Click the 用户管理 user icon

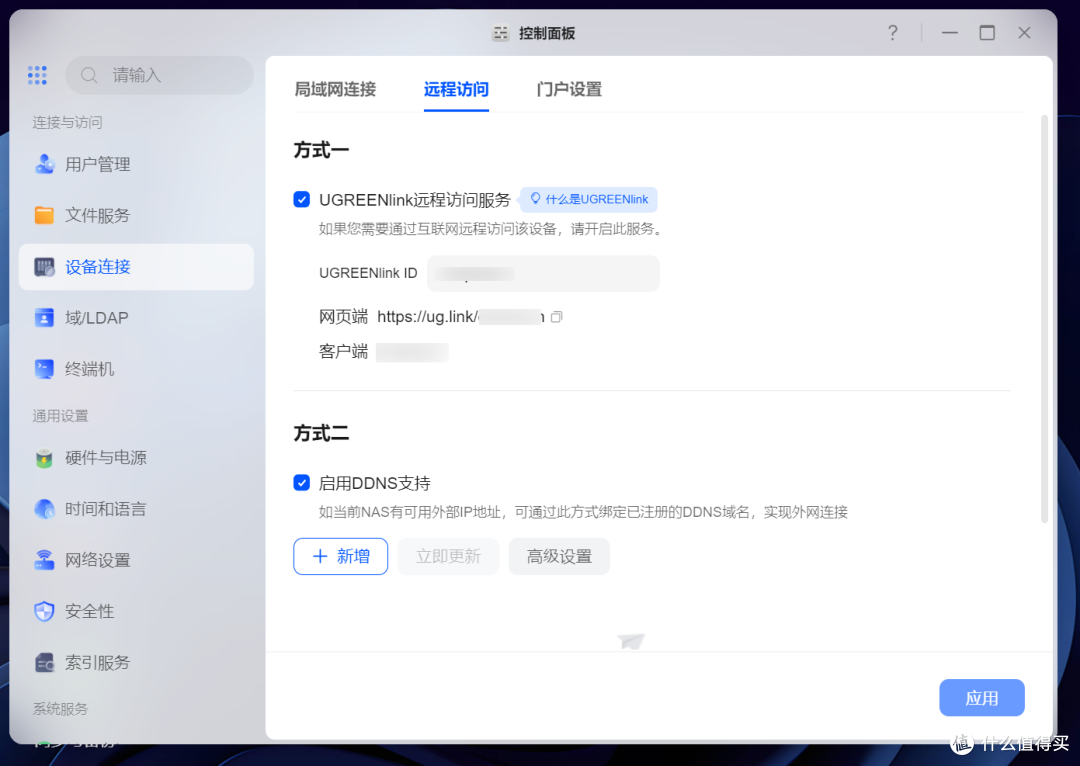point(44,164)
